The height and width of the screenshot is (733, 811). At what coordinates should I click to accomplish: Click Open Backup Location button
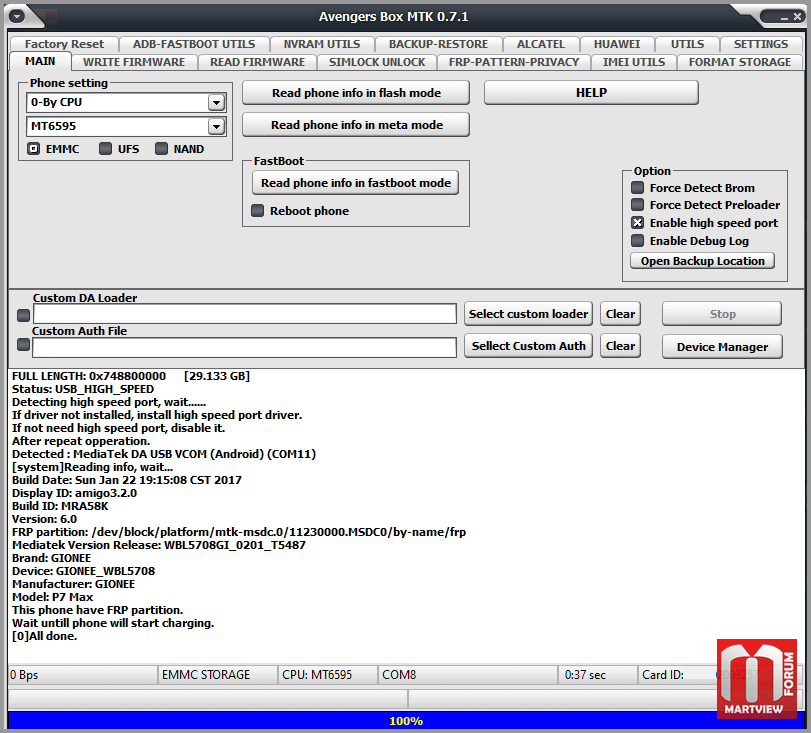702,261
